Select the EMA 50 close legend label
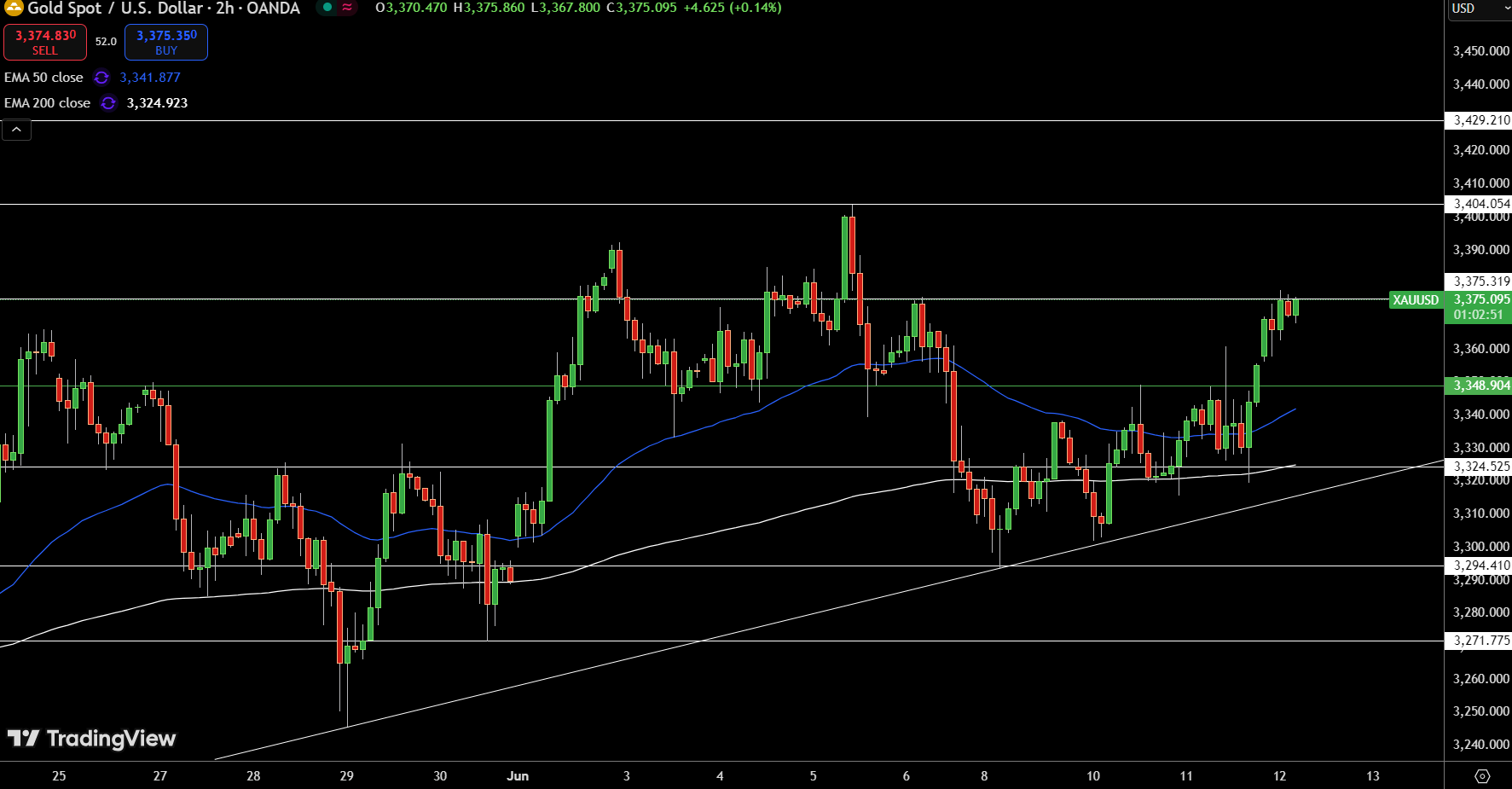This screenshot has height=789, width=1512. point(43,78)
